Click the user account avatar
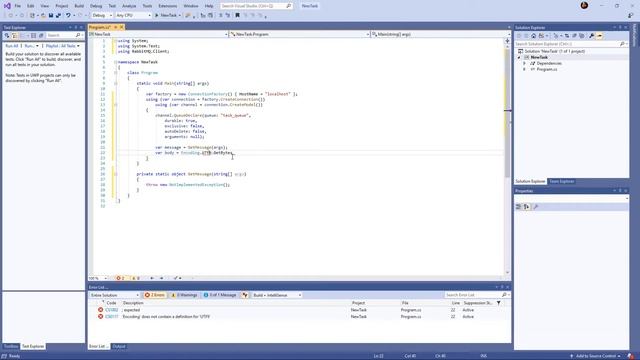The width and height of the screenshot is (640, 360). click(584, 5)
